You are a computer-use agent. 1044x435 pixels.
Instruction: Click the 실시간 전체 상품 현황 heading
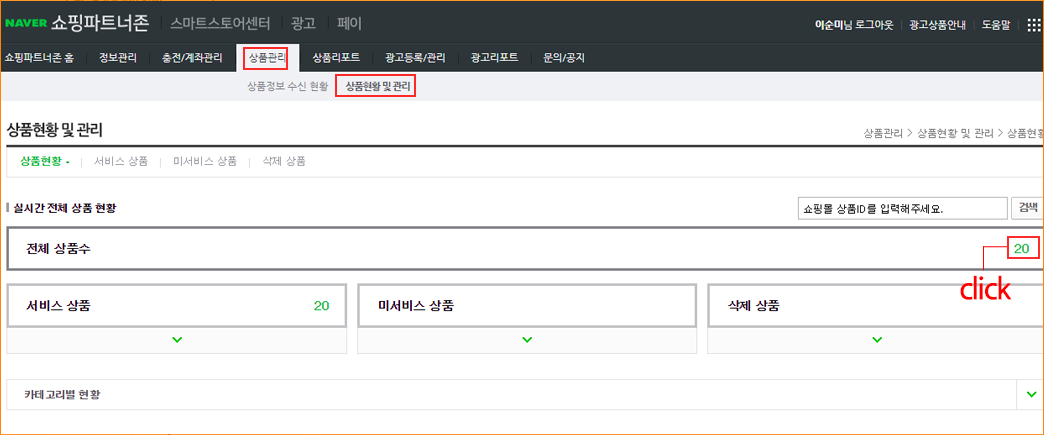(x=65, y=209)
